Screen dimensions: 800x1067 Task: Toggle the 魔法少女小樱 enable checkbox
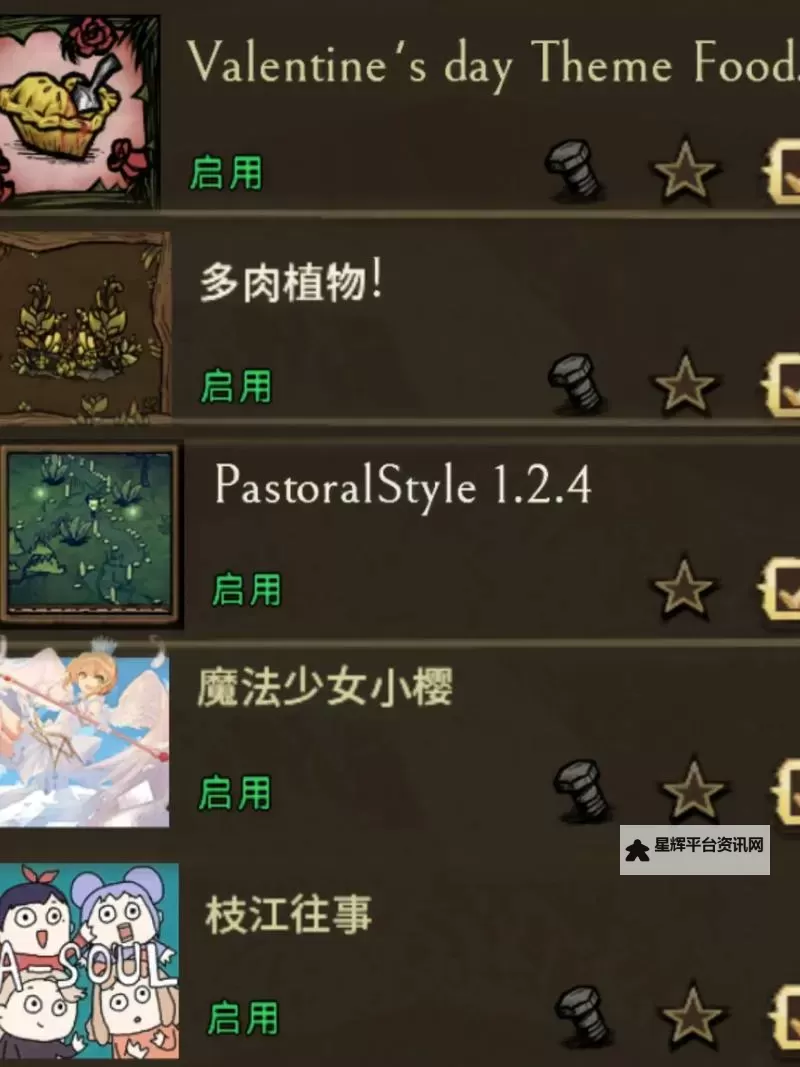coord(786,791)
